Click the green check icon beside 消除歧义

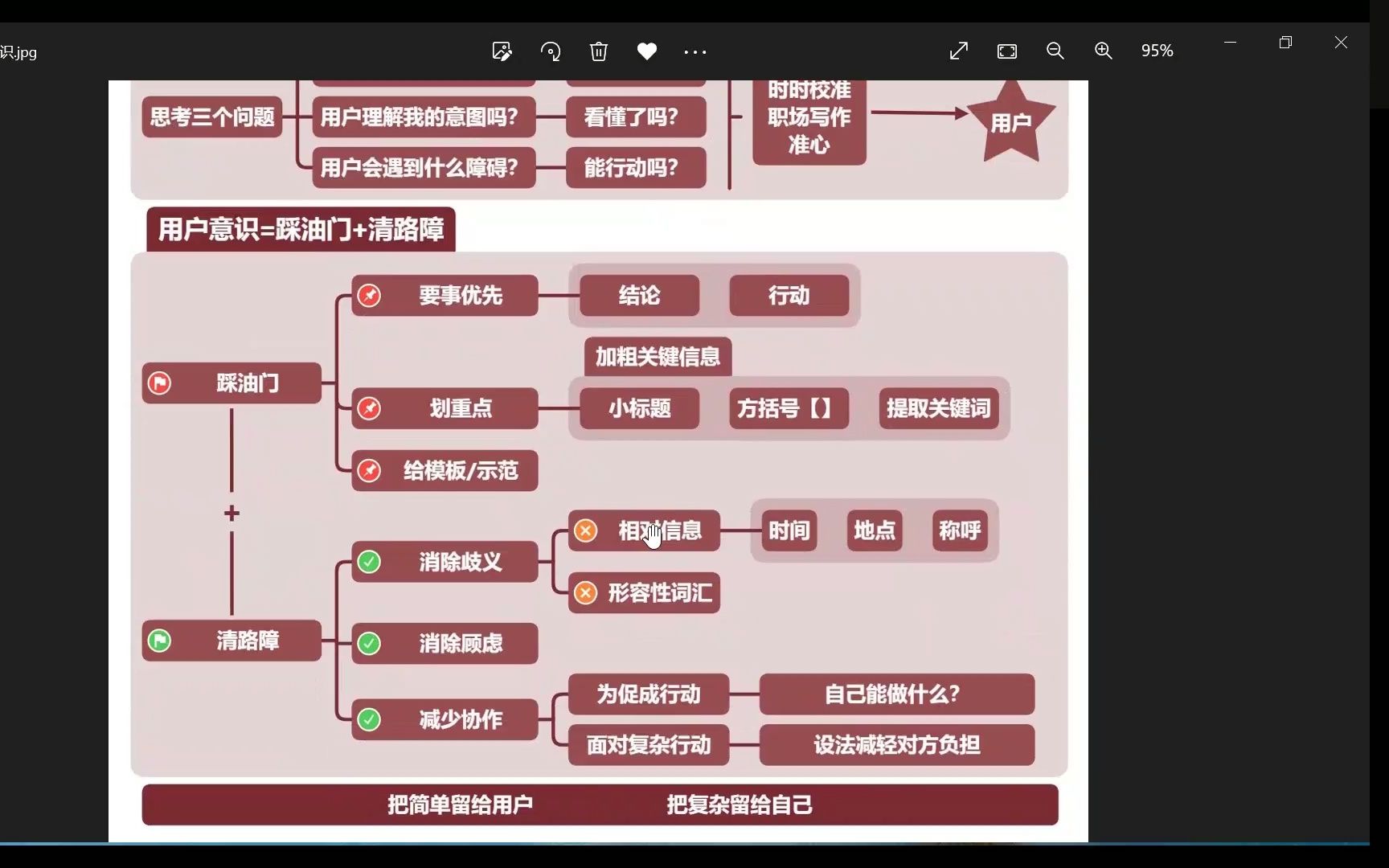[x=369, y=562]
